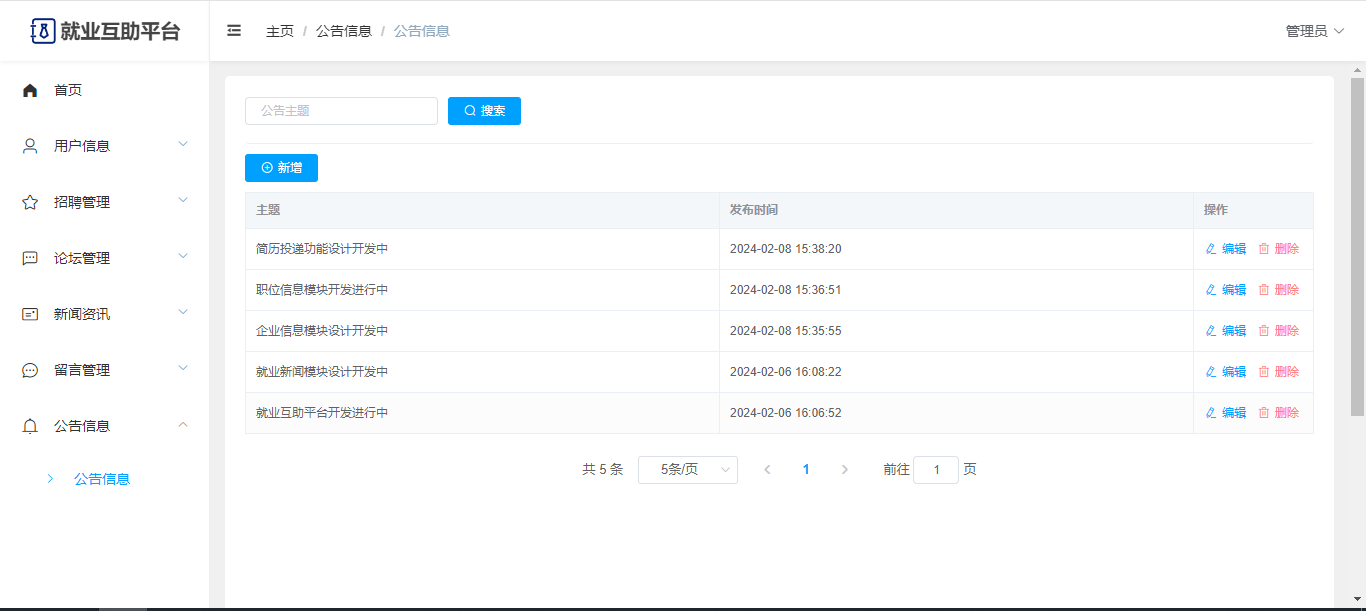This screenshot has width=1366, height=611.
Task: Click the chat bubble icon for 论坛管理
Action: coord(30,258)
